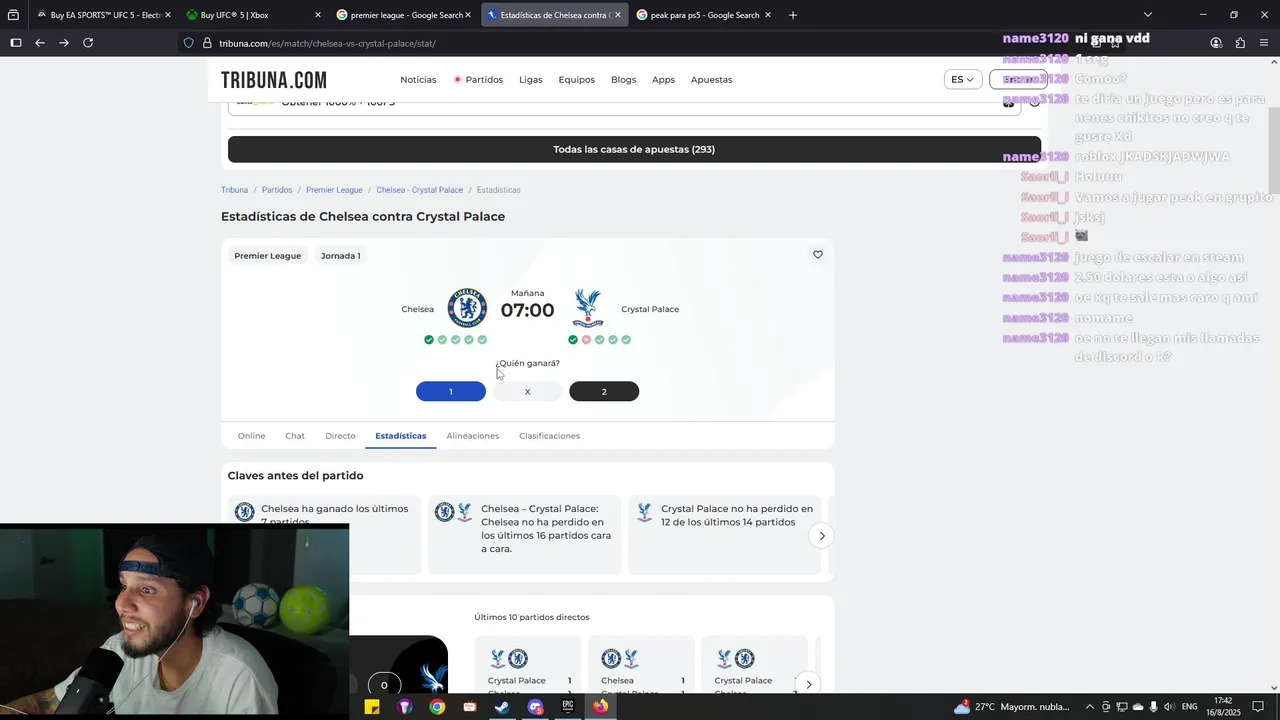The image size is (1280, 720).
Task: Reload the page with the refresh icon
Action: (x=88, y=43)
